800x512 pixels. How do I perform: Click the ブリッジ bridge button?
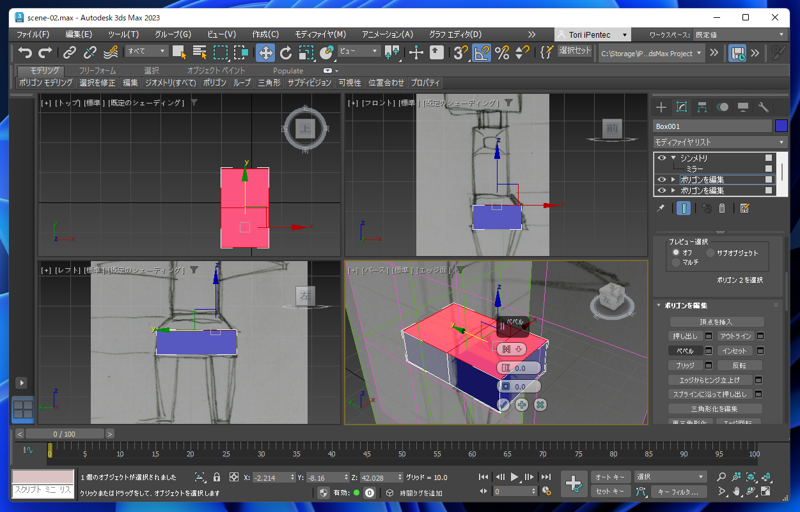[x=685, y=366]
